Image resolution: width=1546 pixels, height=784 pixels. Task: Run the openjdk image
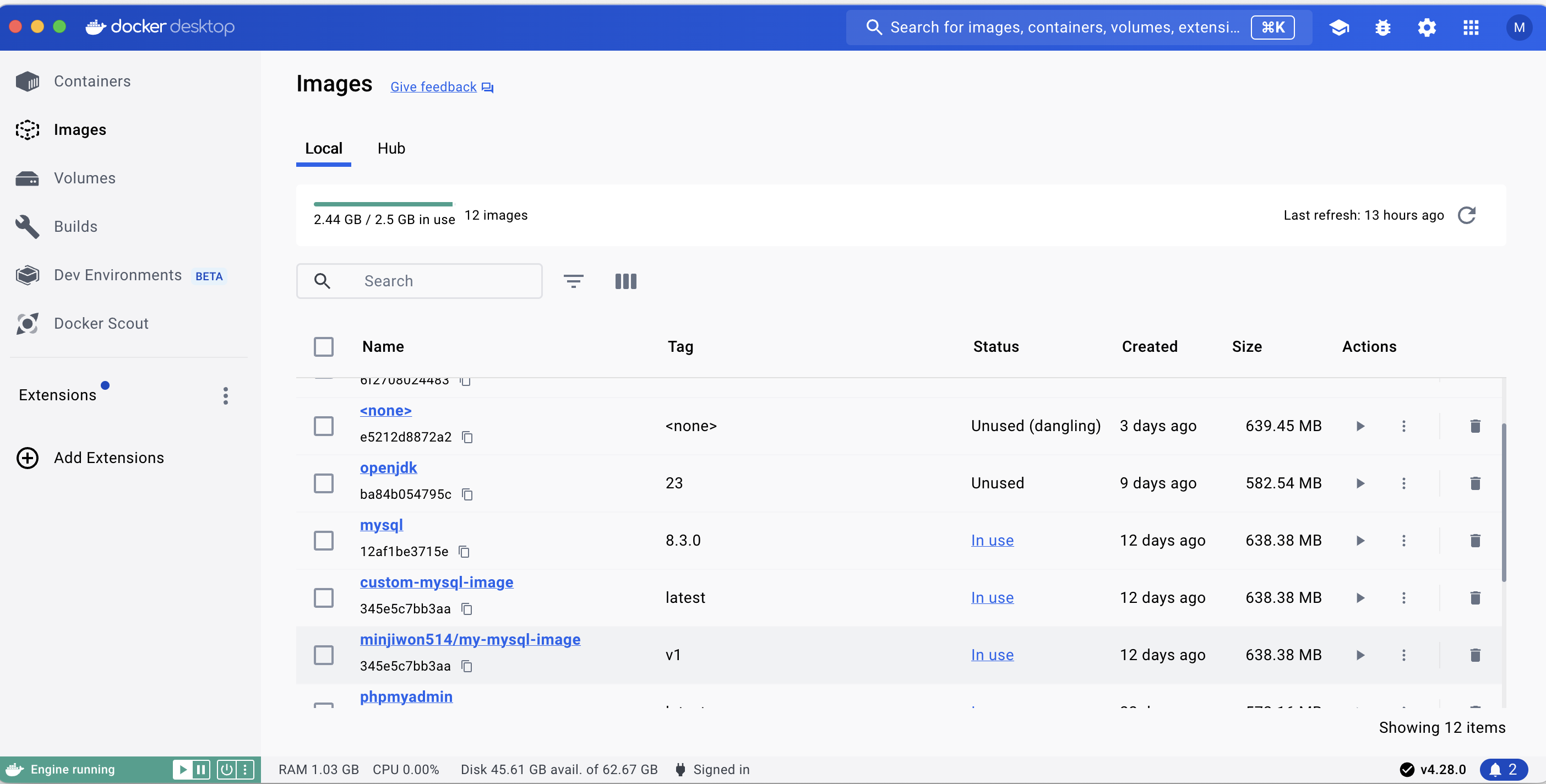click(x=1360, y=483)
